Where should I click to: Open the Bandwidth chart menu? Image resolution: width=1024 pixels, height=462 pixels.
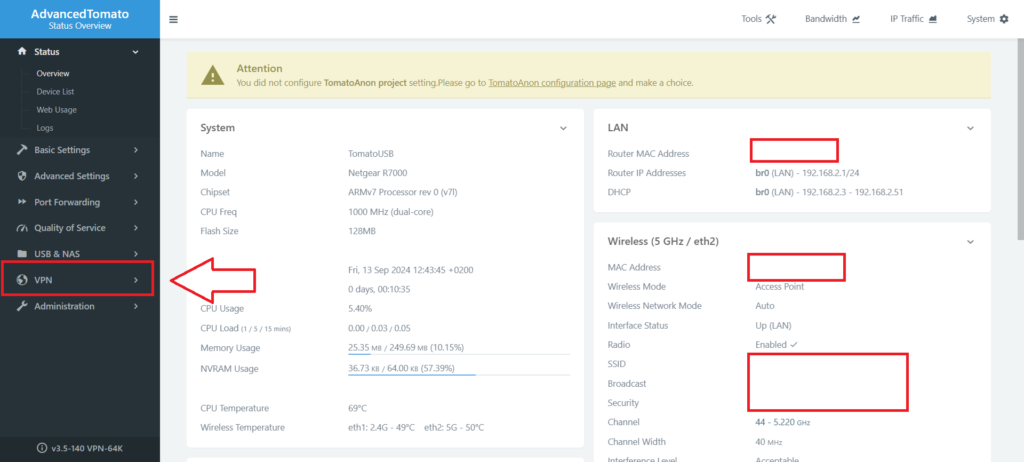click(856, 19)
